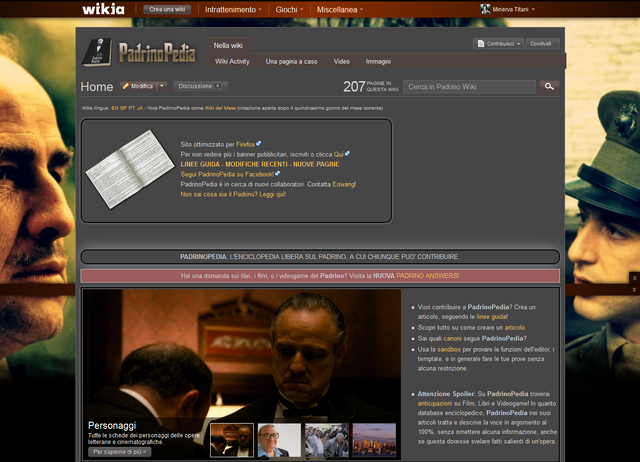
Task: Open the sandbox link
Action: (449, 349)
